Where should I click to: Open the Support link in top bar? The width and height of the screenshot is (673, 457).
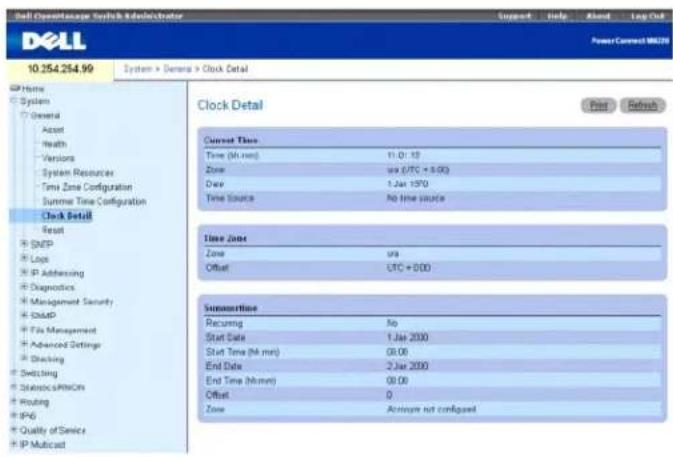click(514, 16)
